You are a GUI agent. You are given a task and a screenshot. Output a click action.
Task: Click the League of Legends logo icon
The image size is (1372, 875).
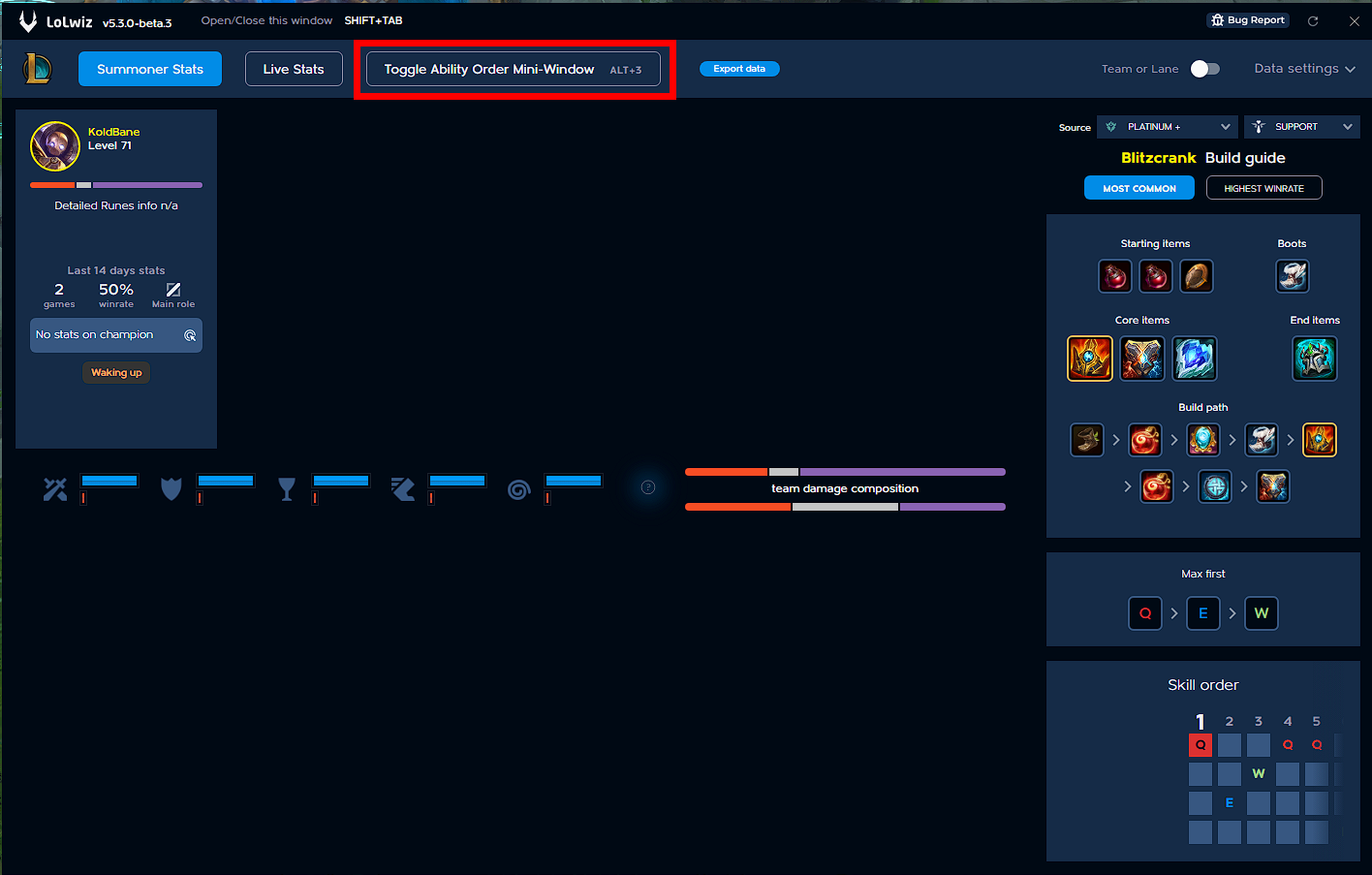[37, 69]
